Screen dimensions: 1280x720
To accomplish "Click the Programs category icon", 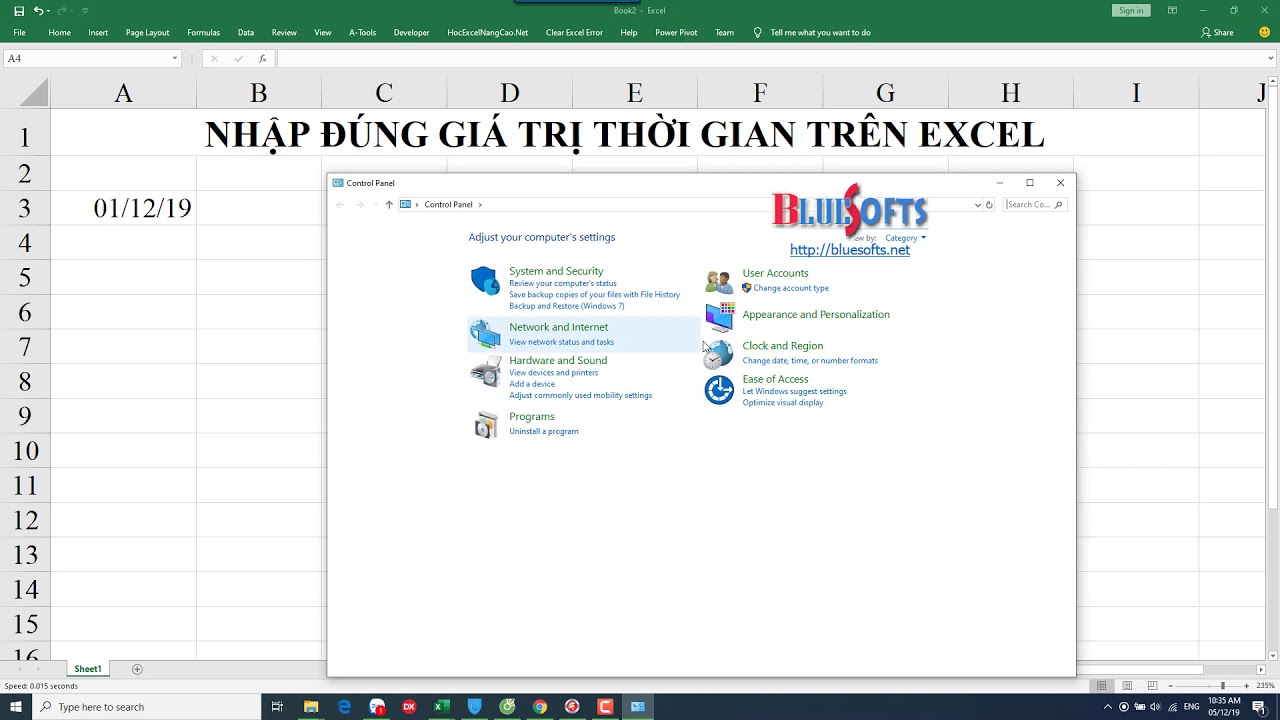I will (486, 424).
